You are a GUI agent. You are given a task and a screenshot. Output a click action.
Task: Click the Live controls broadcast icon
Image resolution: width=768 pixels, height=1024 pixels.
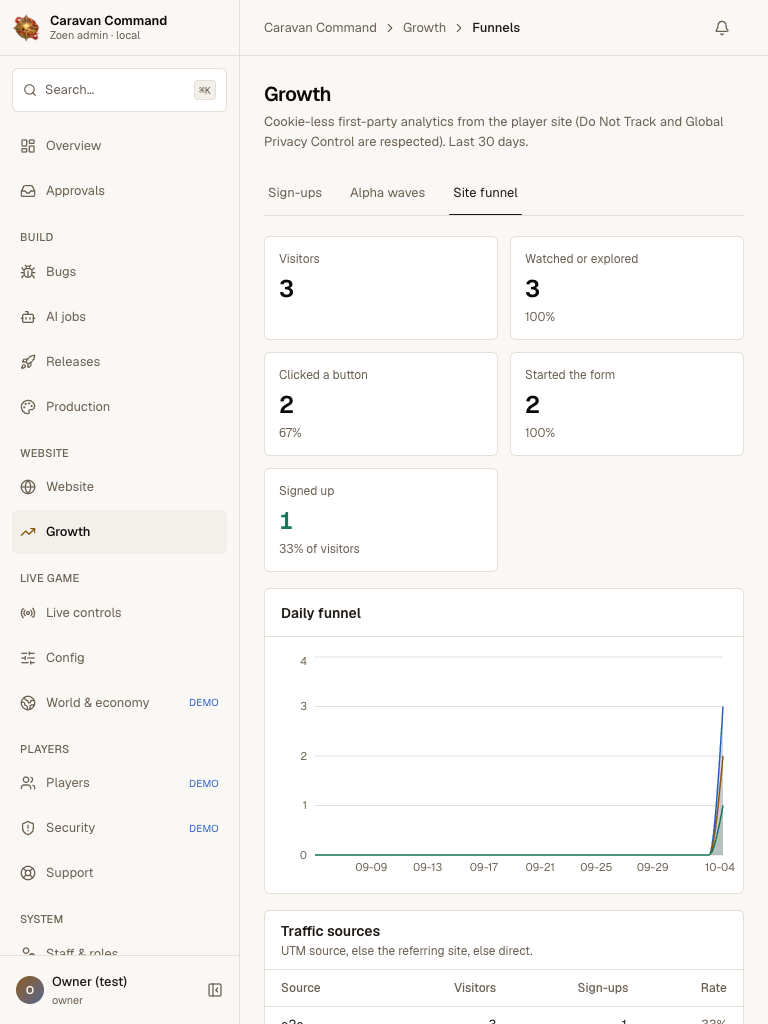tap(28, 613)
